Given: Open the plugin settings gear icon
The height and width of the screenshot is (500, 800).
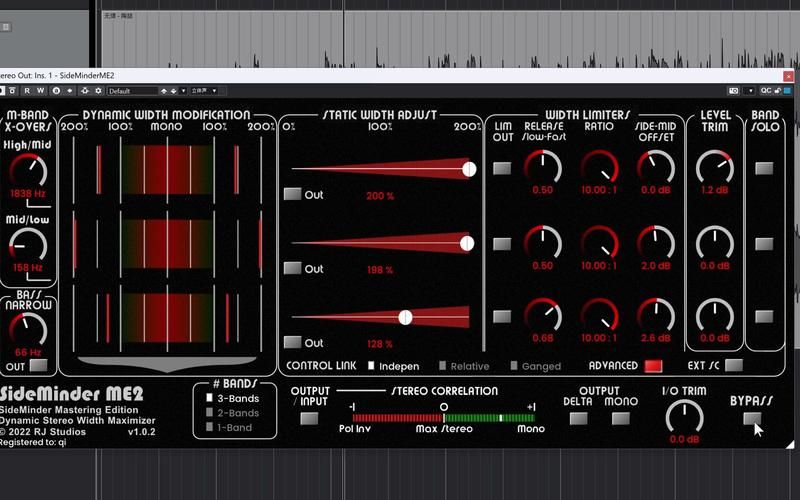Looking at the screenshot, I should coord(99,91).
